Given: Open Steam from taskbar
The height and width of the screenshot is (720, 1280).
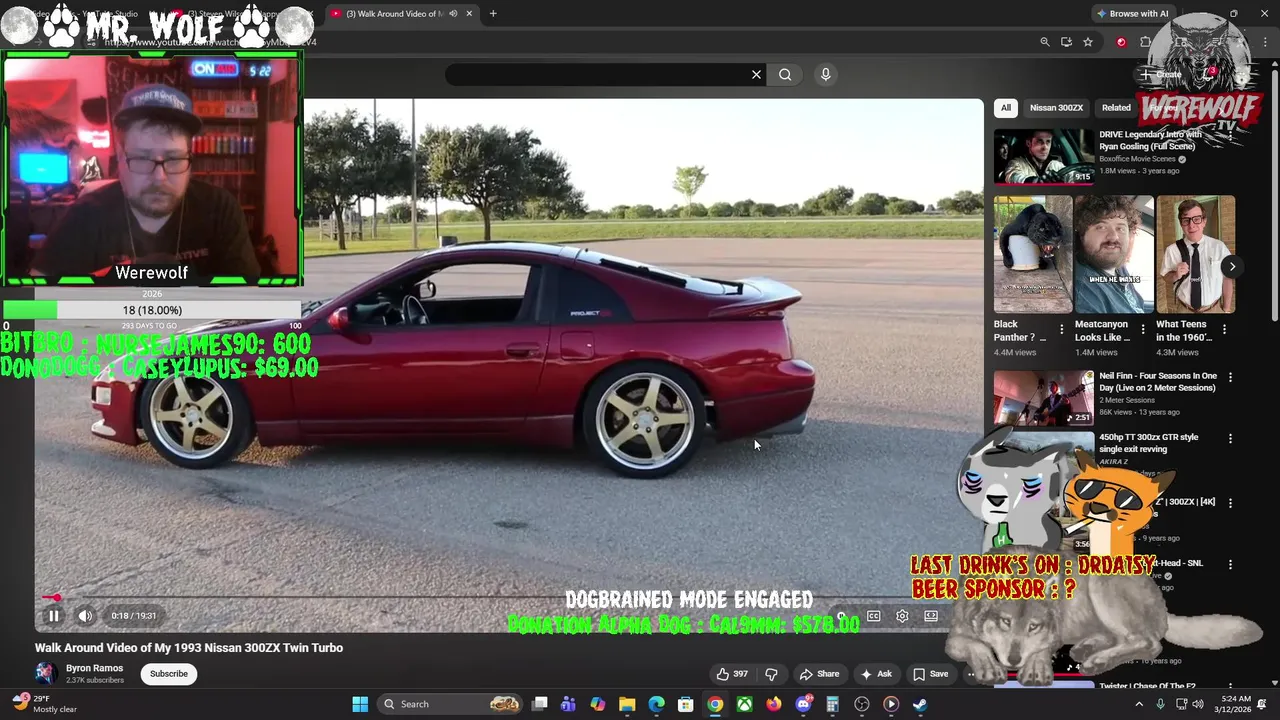Looking at the screenshot, I should (920, 704).
